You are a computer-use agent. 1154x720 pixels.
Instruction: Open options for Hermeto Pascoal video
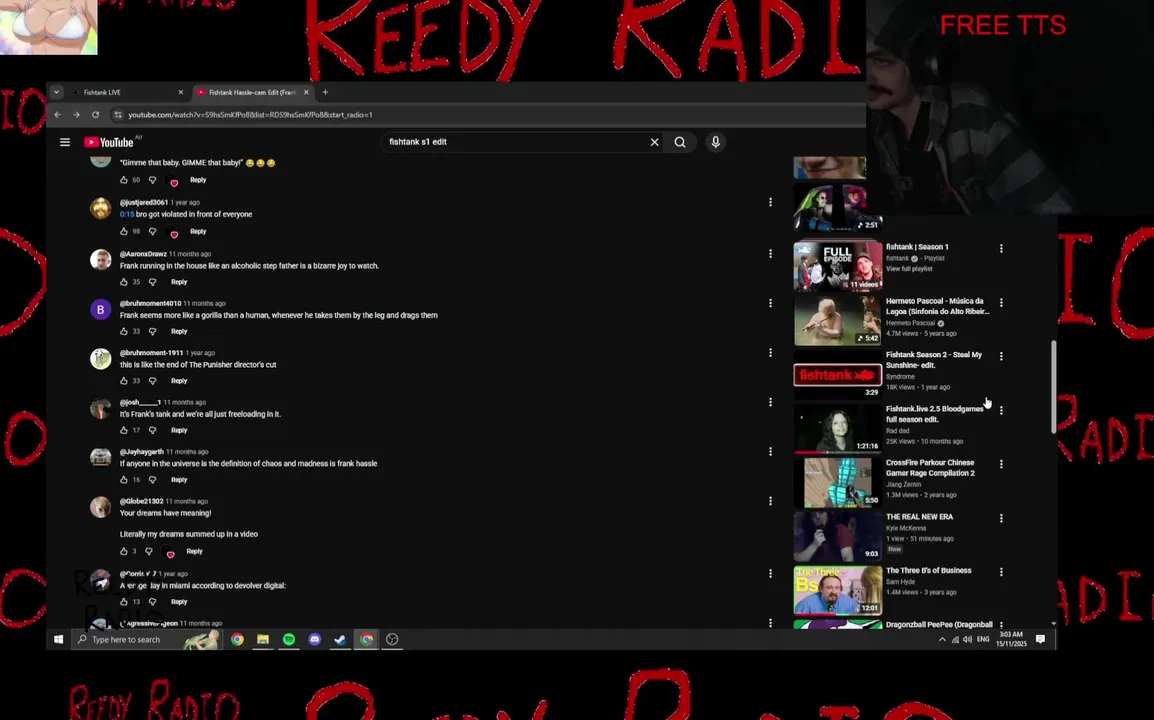point(1001,303)
